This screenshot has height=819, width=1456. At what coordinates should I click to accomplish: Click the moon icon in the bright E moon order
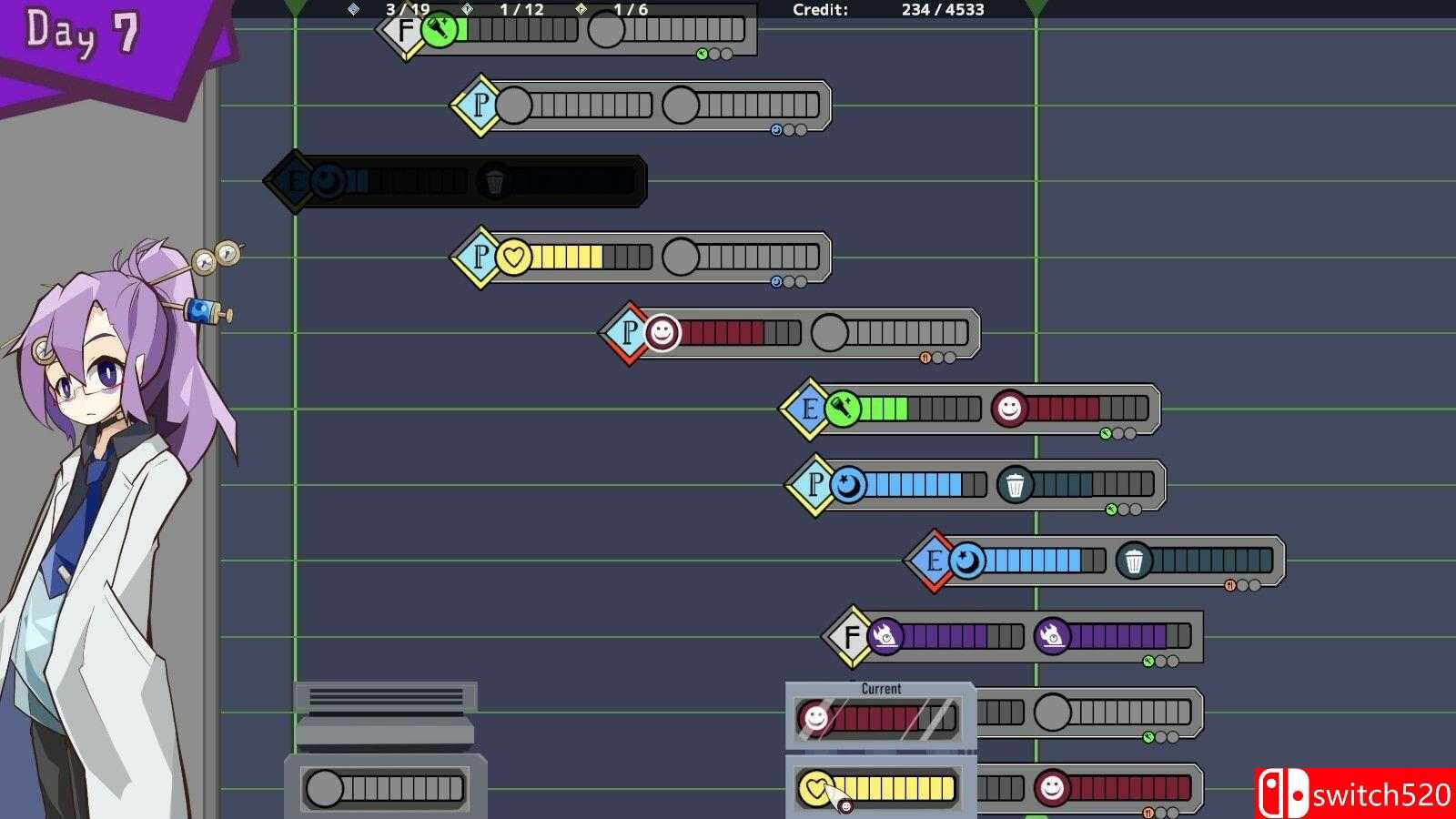point(967,561)
